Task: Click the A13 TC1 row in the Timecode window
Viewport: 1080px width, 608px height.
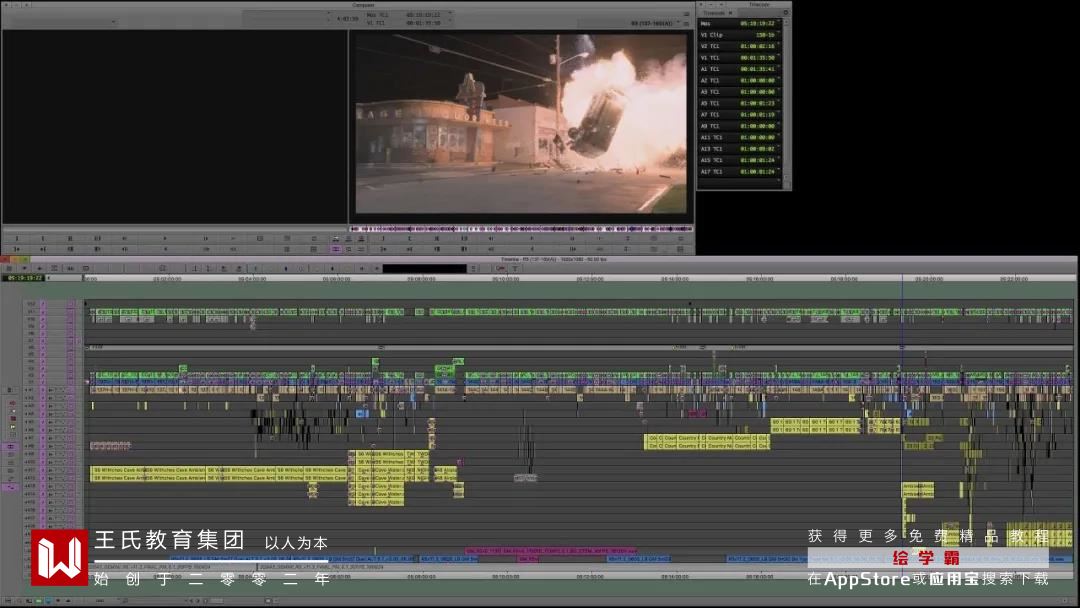Action: 740,149
